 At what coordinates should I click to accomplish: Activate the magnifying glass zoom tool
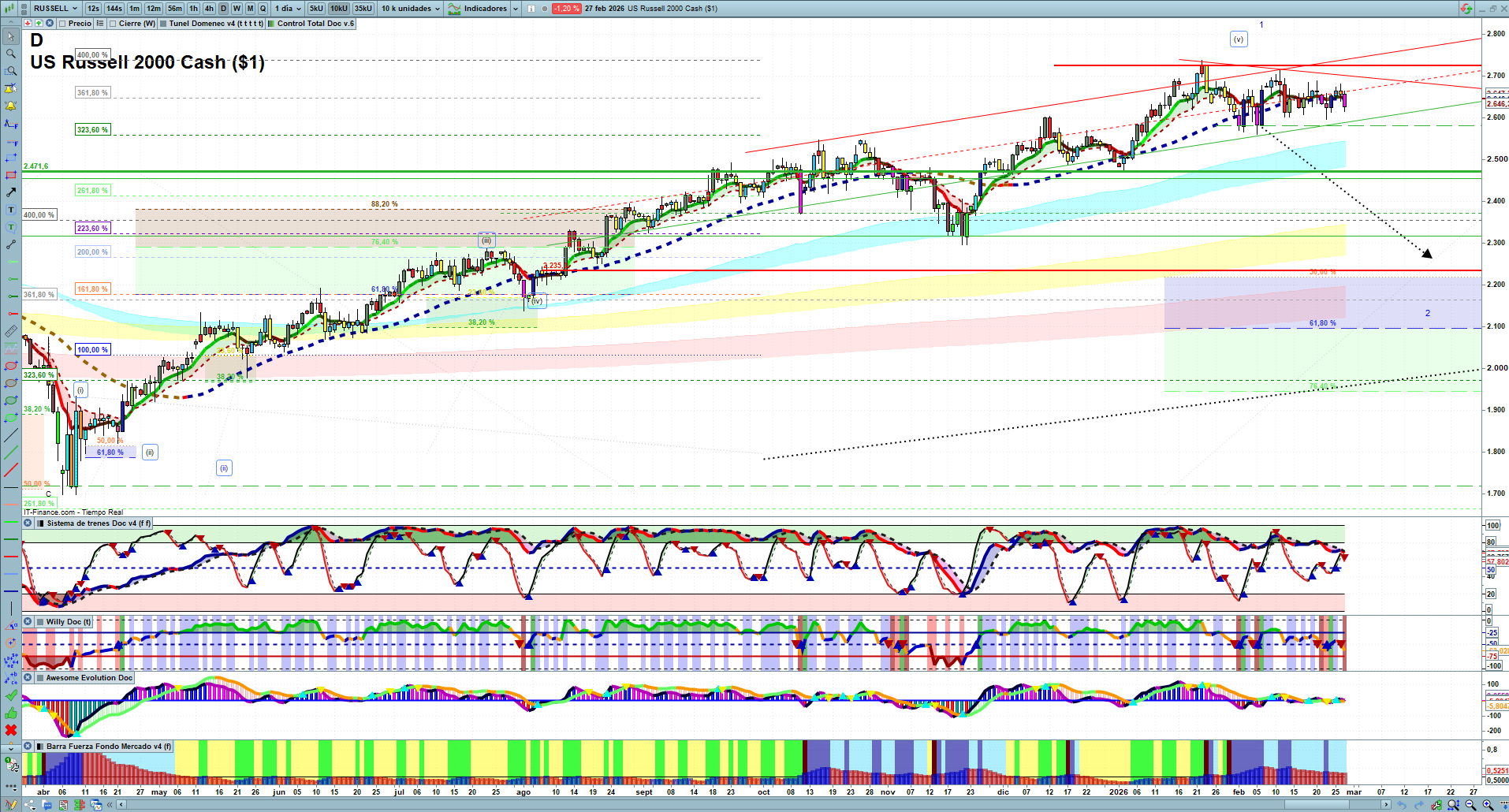pyautogui.click(x=11, y=54)
